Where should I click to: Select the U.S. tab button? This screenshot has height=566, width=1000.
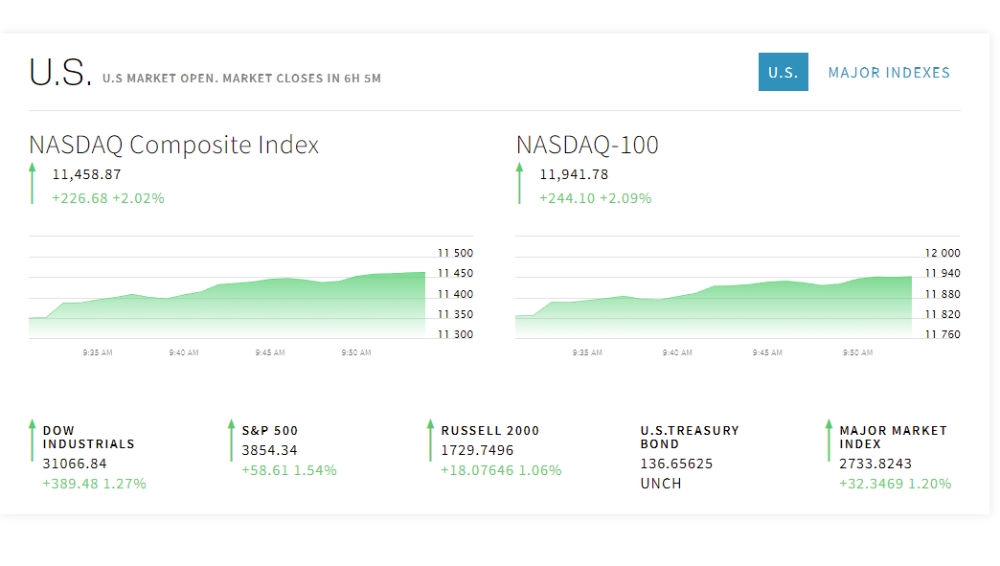[x=783, y=72]
